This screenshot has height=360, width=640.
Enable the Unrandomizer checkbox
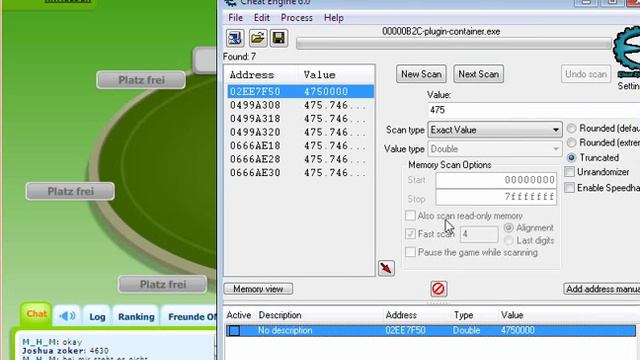point(570,172)
